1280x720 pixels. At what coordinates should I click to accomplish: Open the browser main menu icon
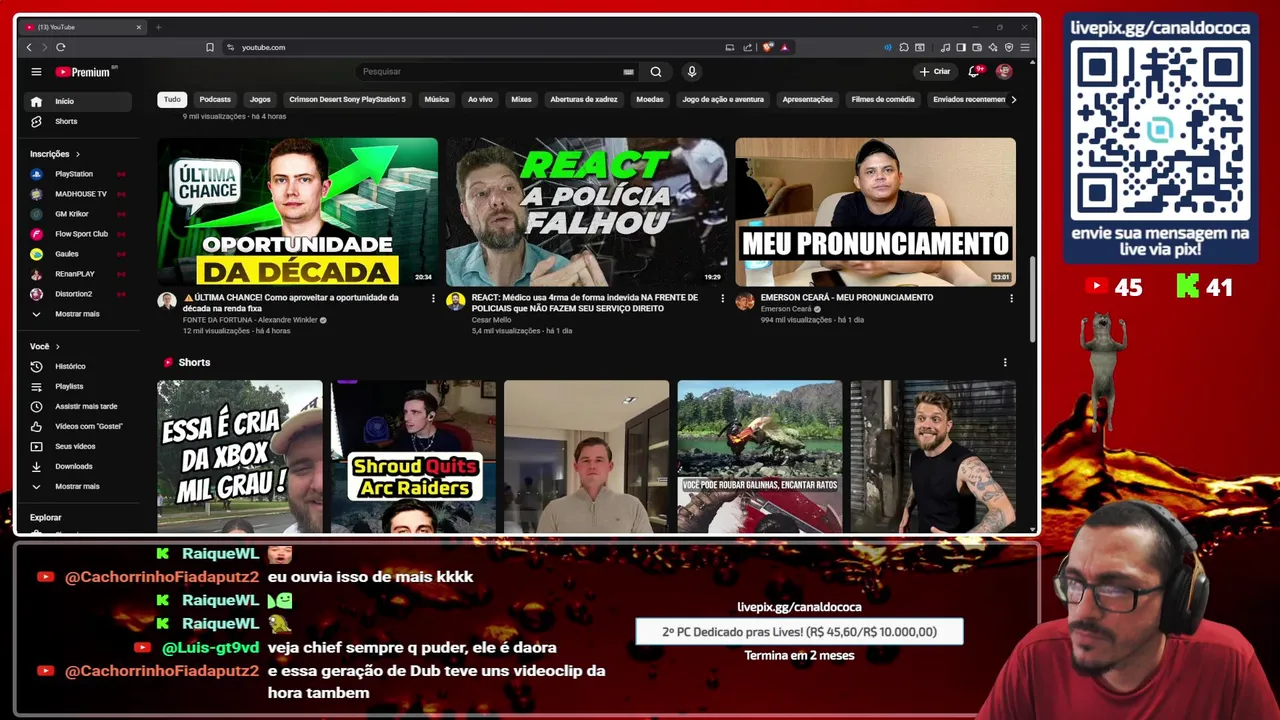pos(1025,47)
